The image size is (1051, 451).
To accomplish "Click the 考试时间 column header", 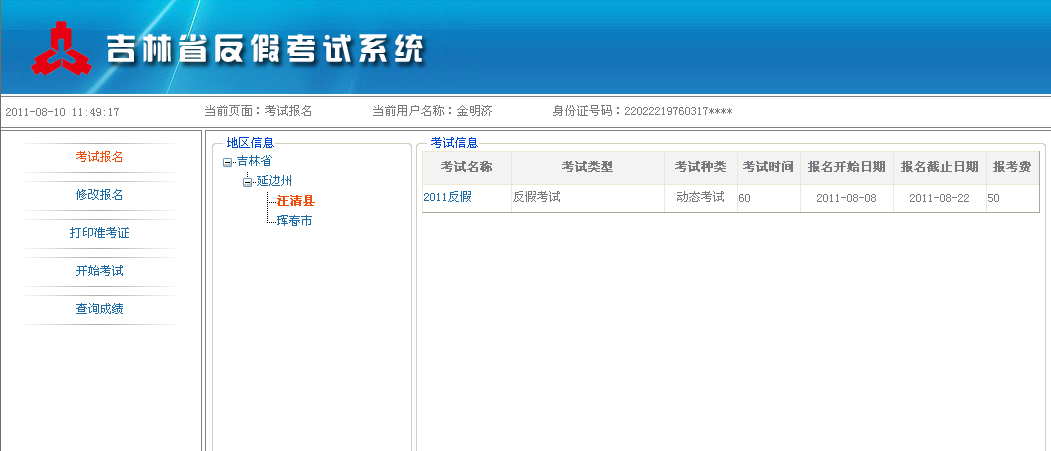I will [769, 168].
